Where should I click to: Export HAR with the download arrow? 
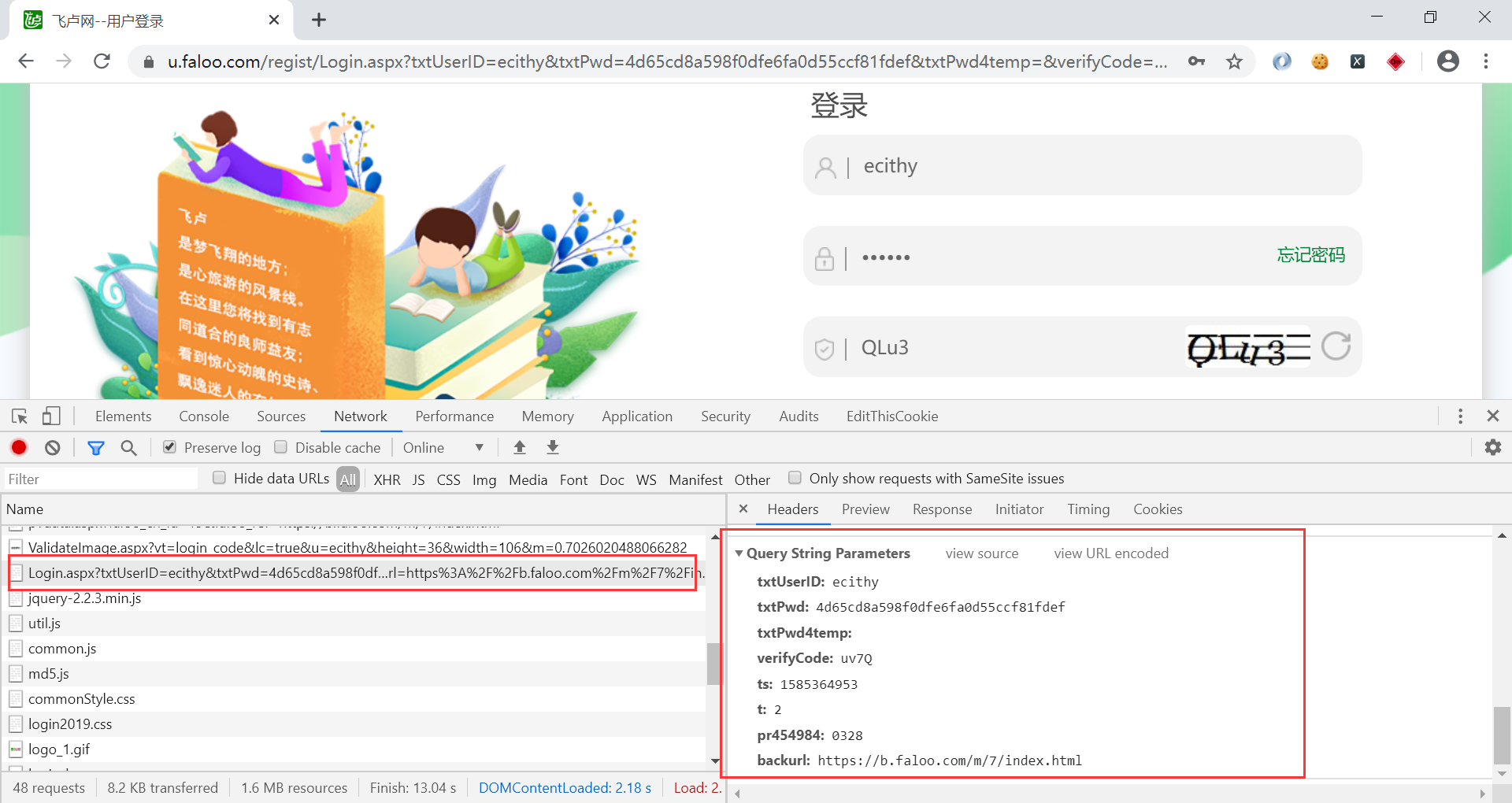coord(553,447)
